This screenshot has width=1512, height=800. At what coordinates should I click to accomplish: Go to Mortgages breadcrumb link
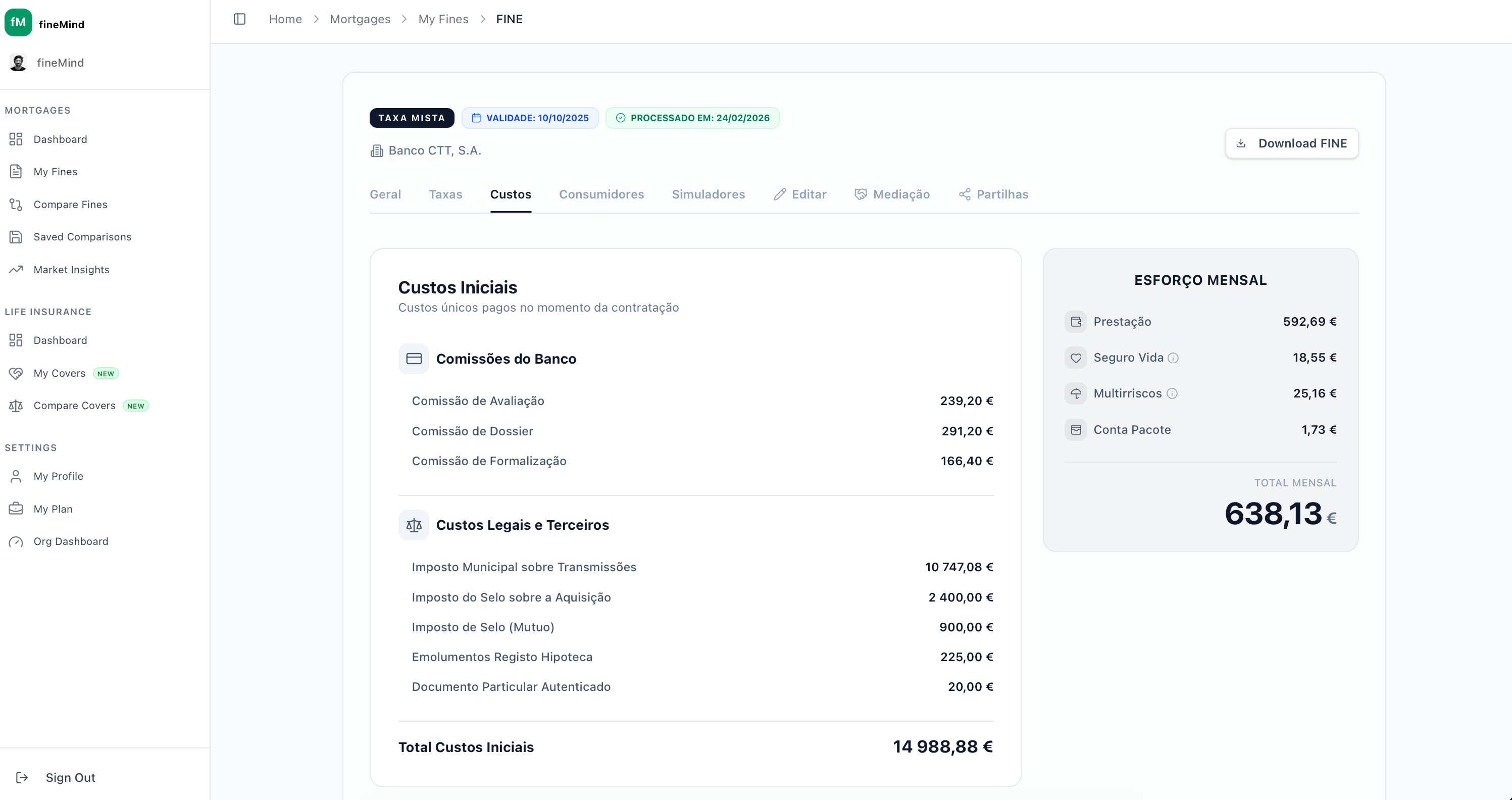point(360,19)
